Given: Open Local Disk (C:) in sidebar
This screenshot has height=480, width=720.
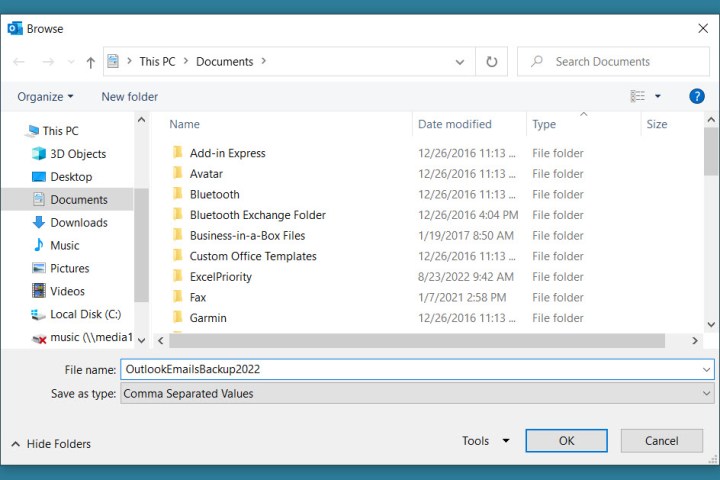Looking at the screenshot, I should [85, 314].
